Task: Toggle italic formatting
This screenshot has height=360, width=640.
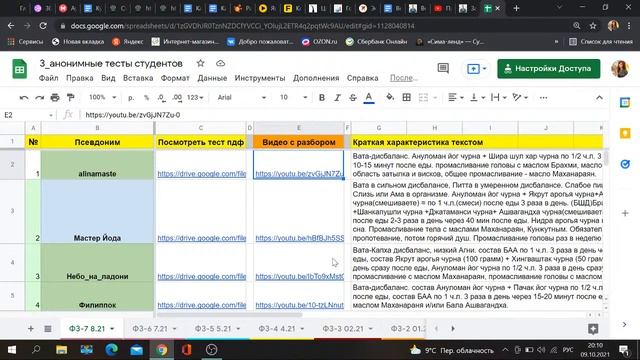Action: point(337,98)
